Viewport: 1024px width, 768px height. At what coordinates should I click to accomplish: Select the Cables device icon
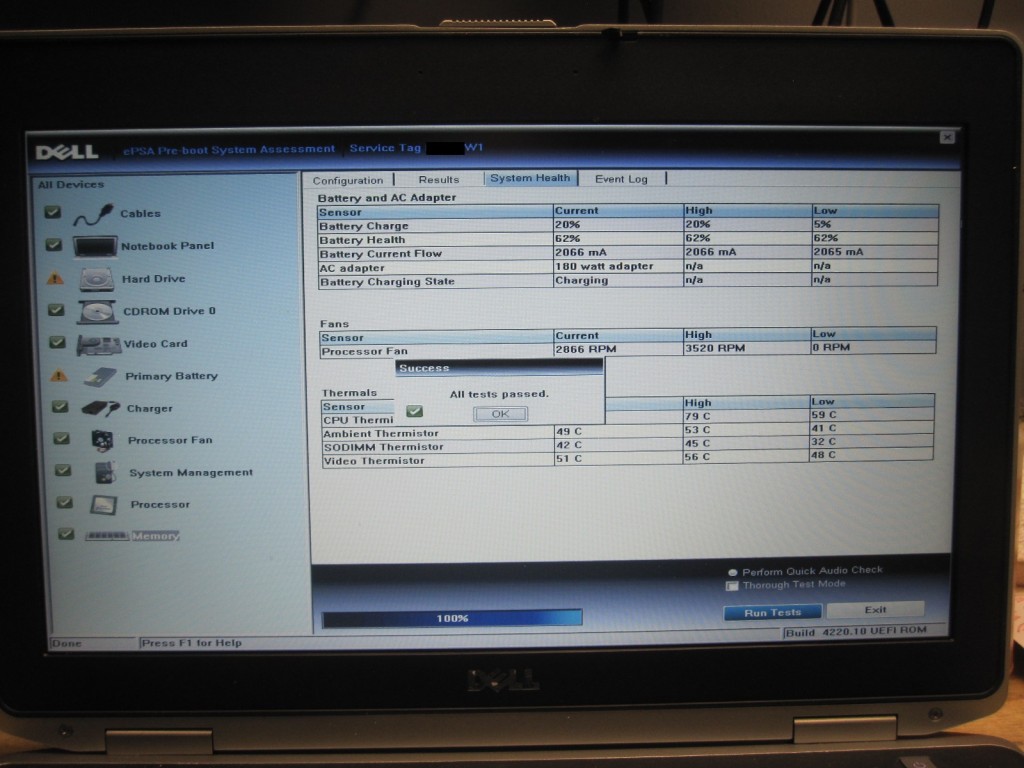(x=92, y=214)
